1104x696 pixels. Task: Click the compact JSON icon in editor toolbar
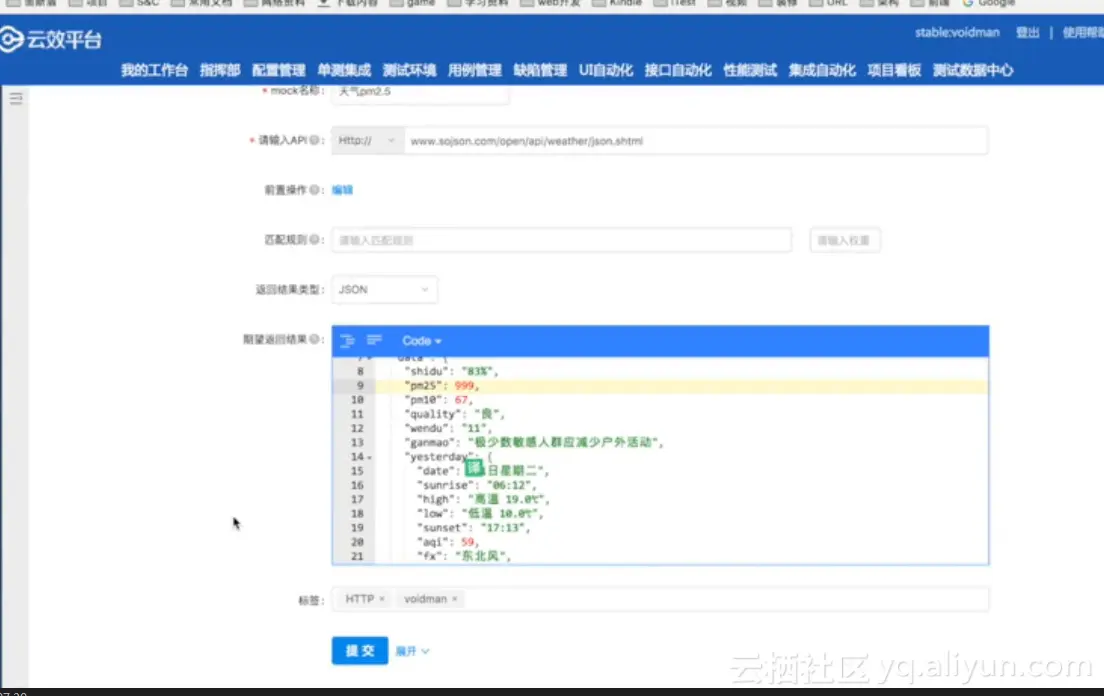pos(374,341)
